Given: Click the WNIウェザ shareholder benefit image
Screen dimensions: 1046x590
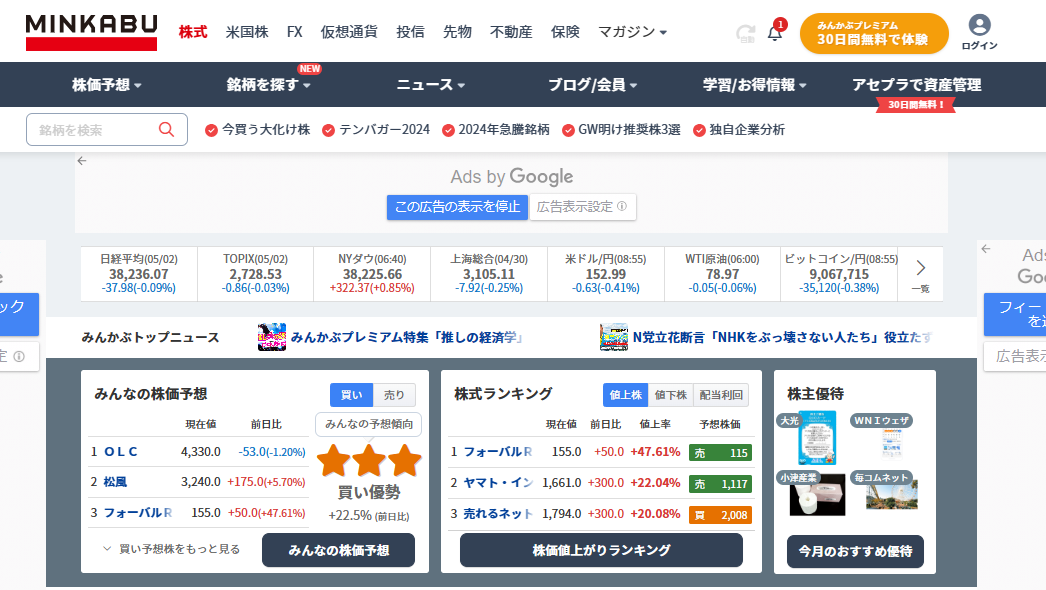Looking at the screenshot, I should 892,443.
